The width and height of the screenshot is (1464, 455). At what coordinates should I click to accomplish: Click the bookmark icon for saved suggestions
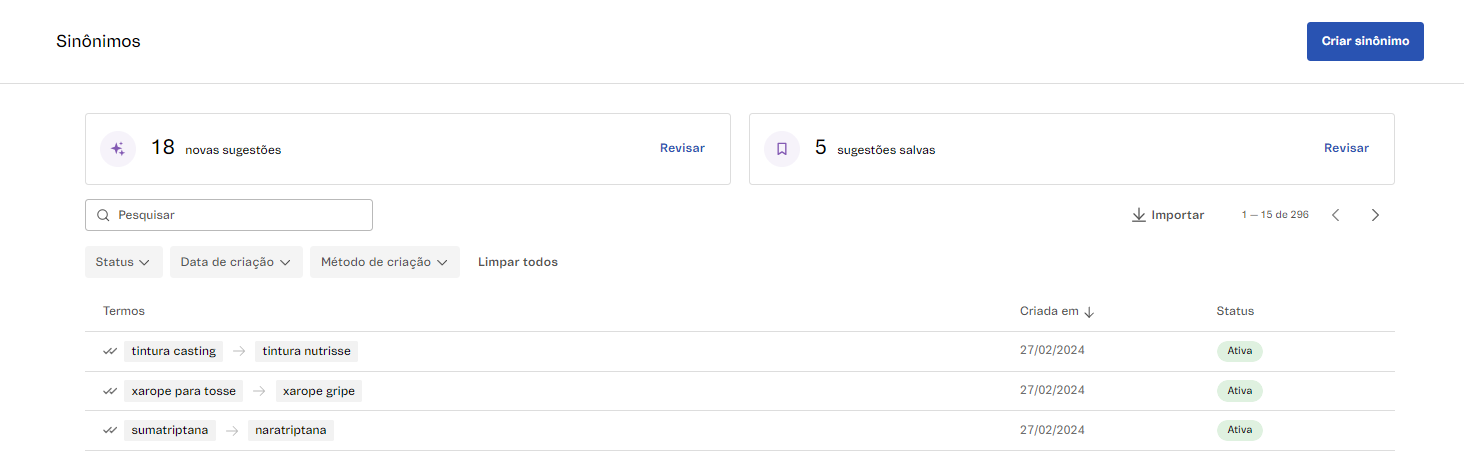pos(782,149)
